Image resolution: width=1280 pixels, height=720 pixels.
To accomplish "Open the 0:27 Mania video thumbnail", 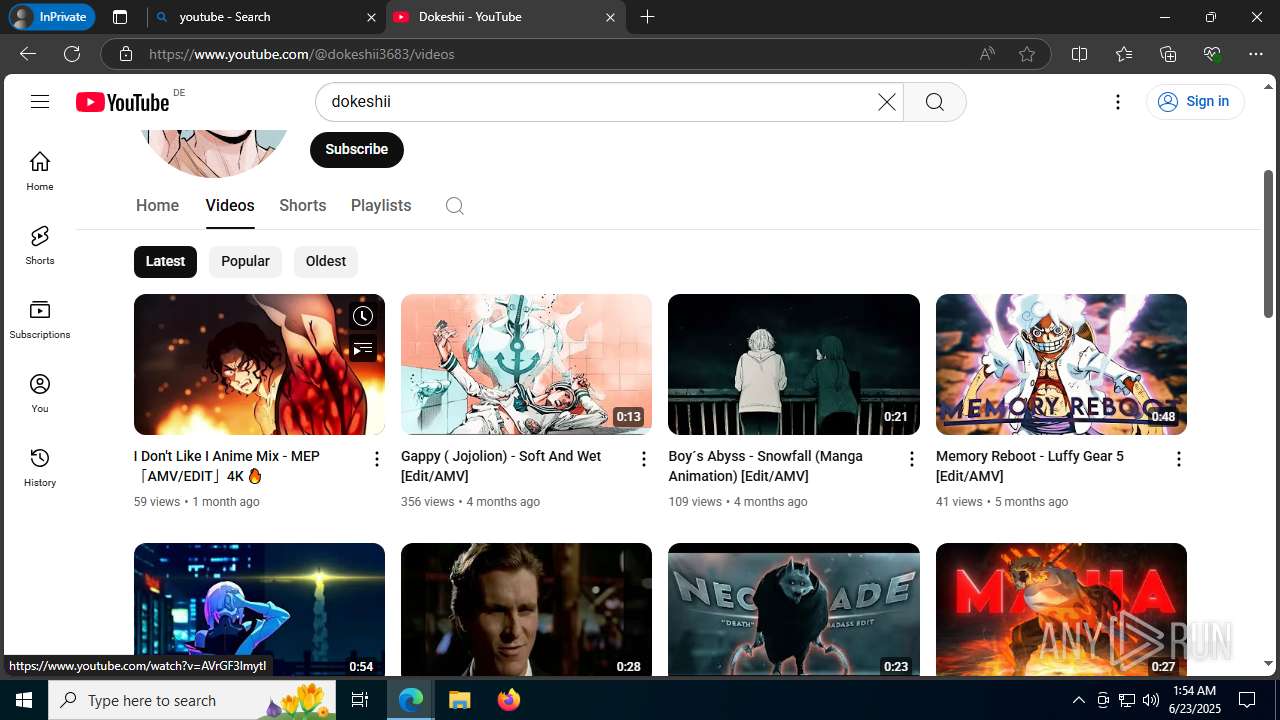I will click(1061, 610).
